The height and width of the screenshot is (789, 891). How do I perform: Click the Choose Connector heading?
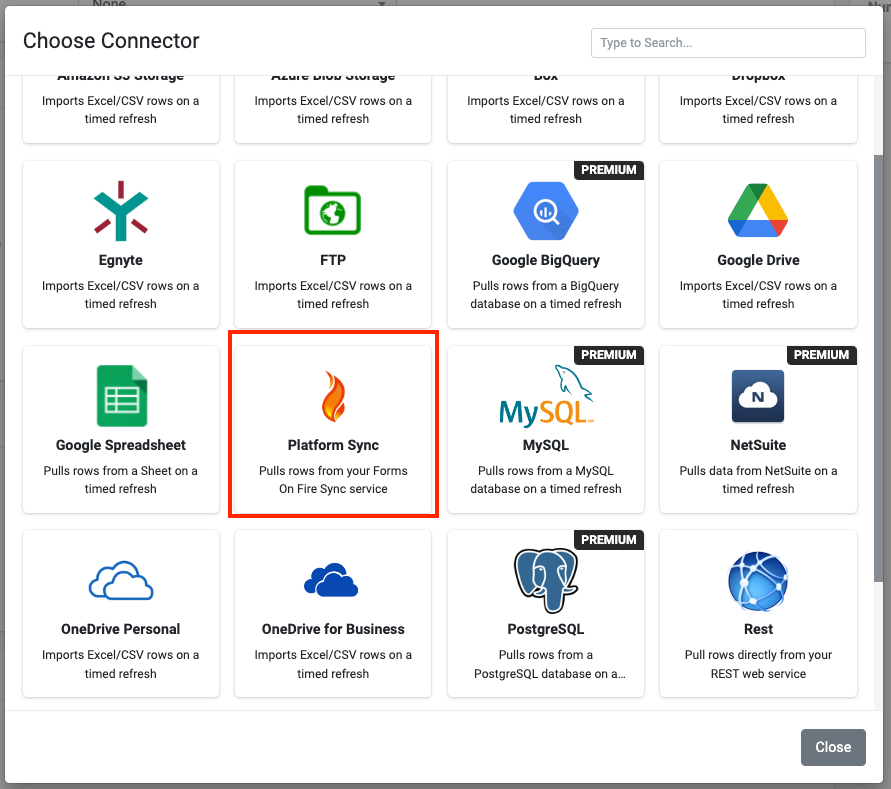tap(111, 41)
